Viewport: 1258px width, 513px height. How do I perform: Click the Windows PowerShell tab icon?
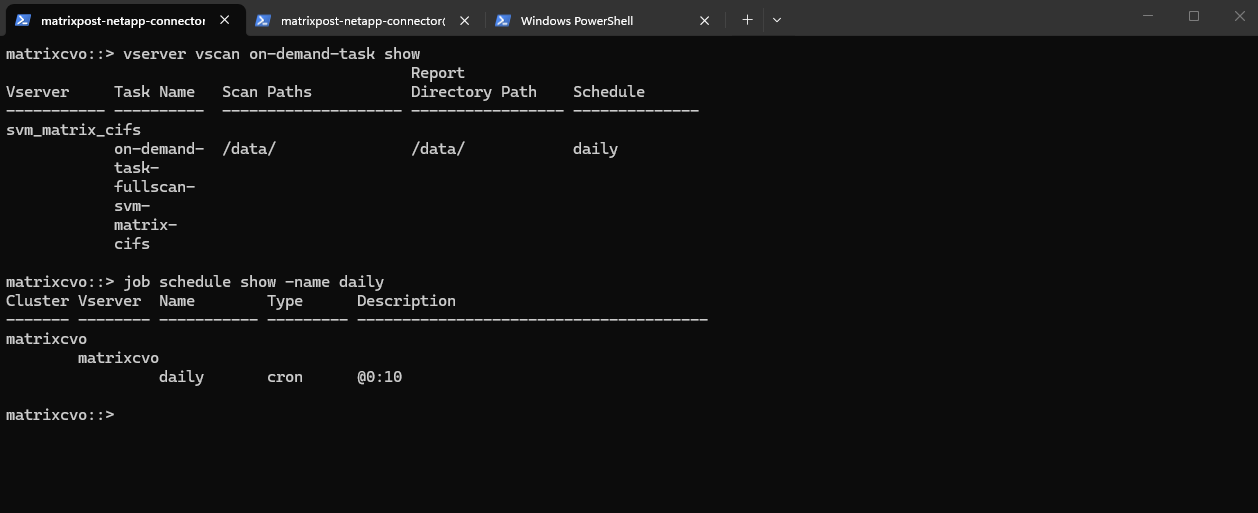[503, 20]
